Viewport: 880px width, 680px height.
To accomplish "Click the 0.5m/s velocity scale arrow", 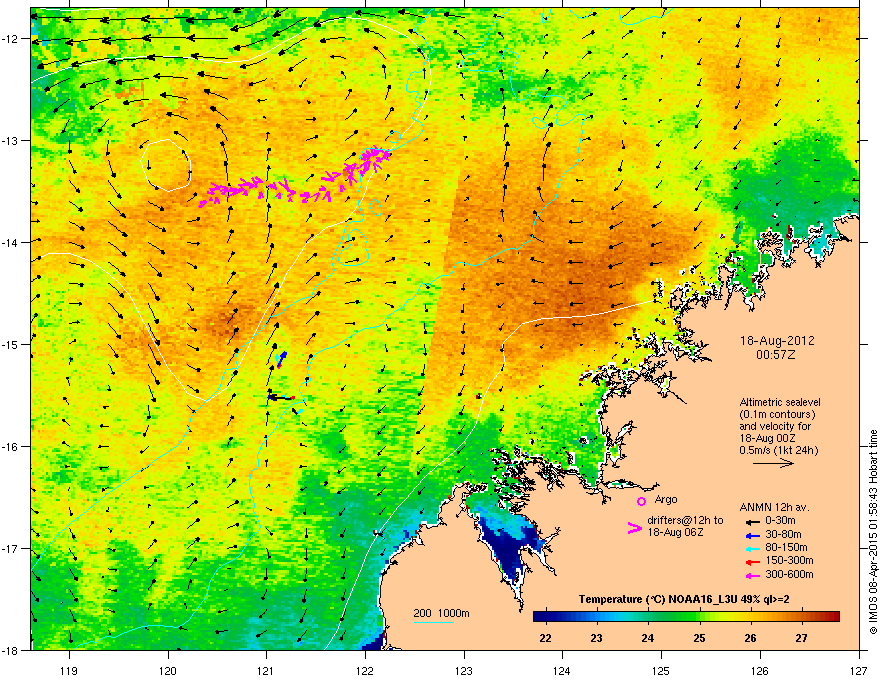I will [773, 463].
